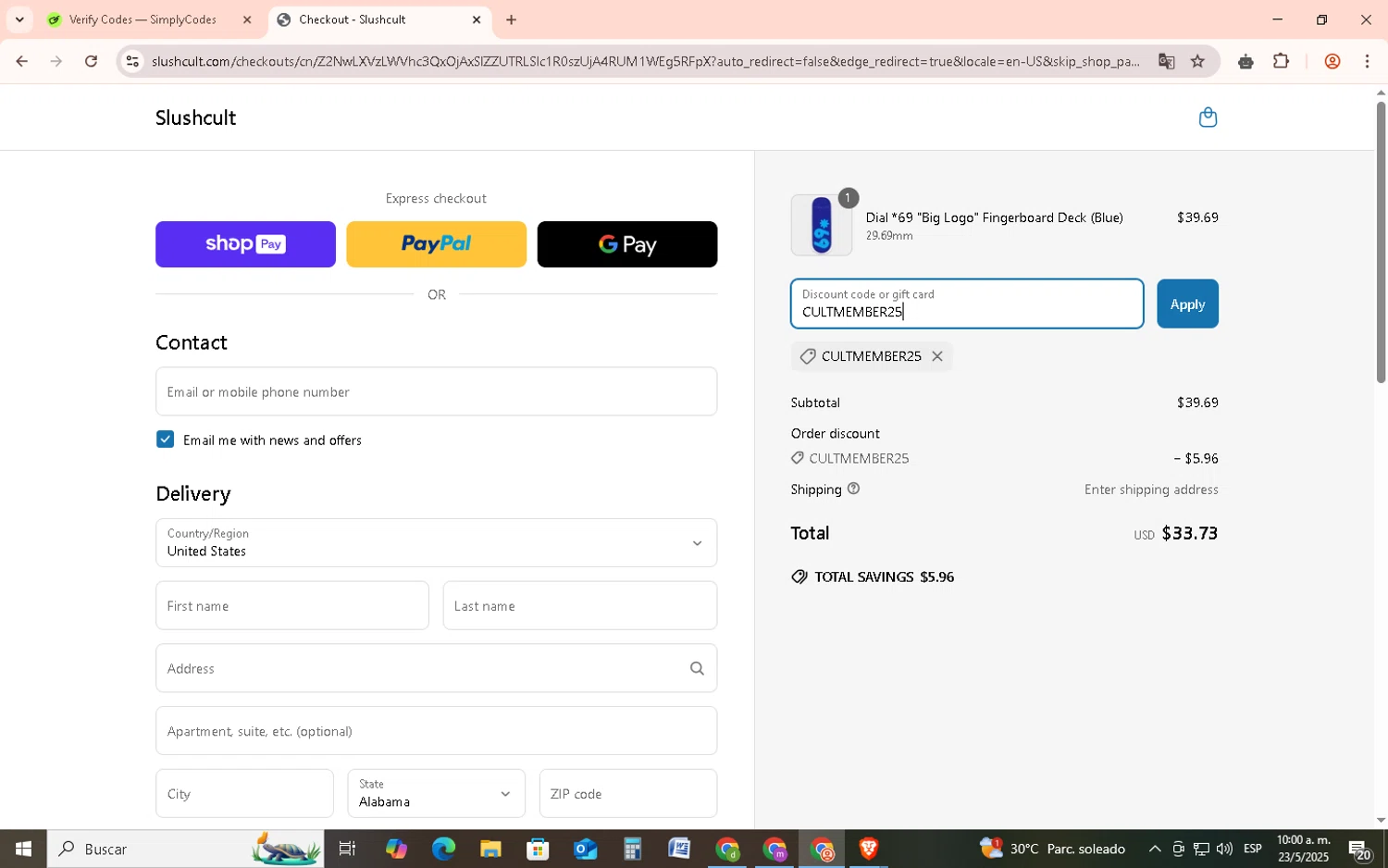
Task: Open the tab search dropdown arrow
Action: 19,19
